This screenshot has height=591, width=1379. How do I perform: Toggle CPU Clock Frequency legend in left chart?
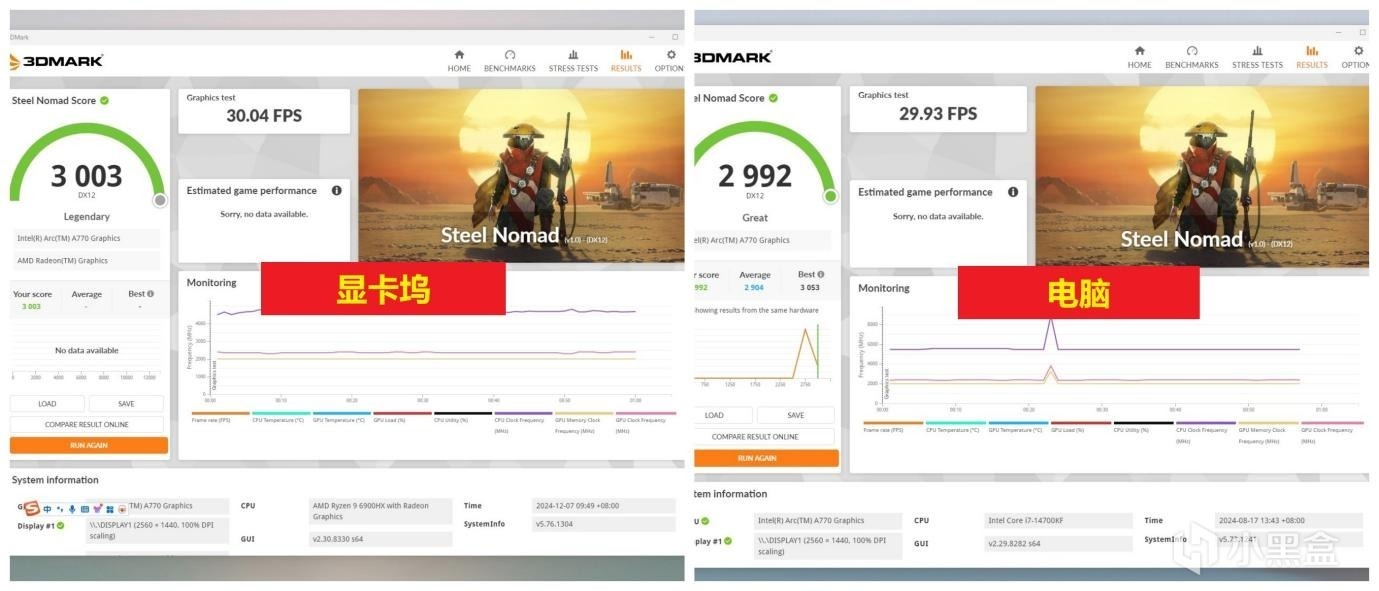[x=523, y=422]
